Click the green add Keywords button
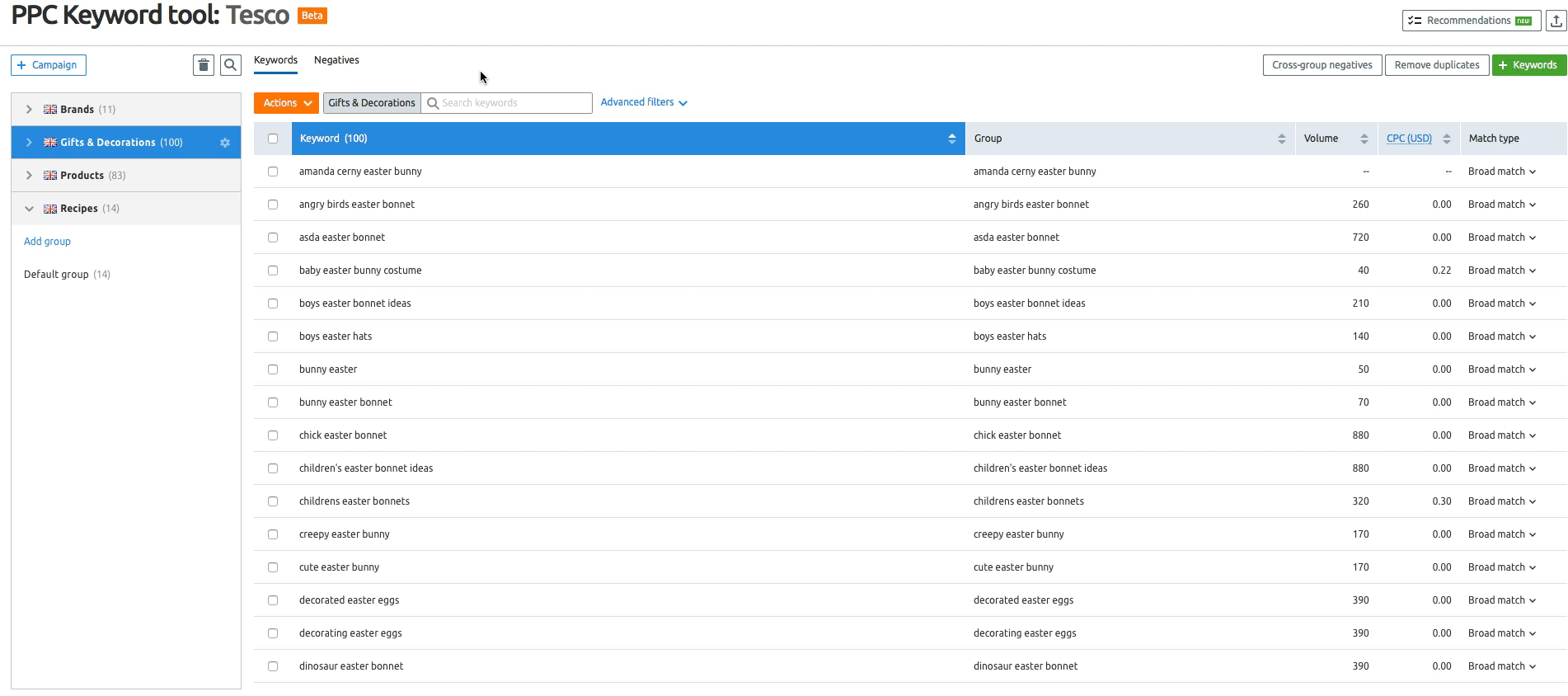 pyautogui.click(x=1529, y=65)
